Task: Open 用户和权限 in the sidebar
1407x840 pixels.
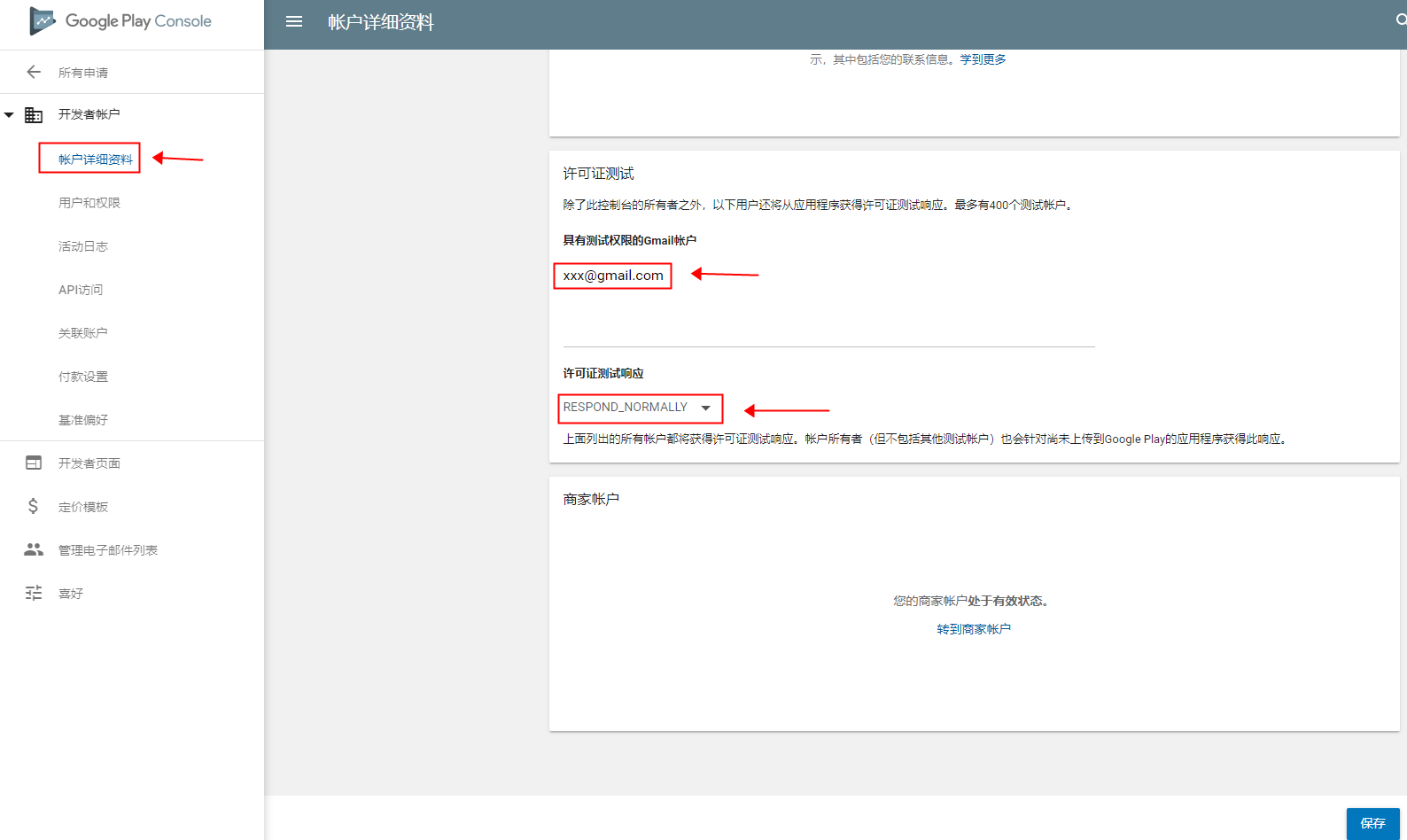Action: click(x=89, y=203)
